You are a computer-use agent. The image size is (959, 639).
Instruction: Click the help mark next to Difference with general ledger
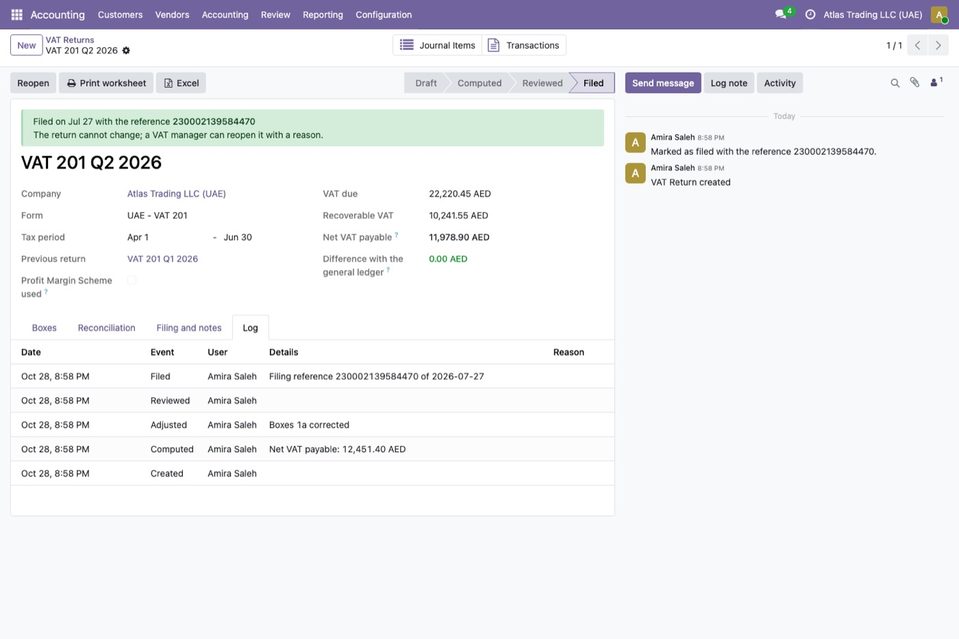pos(388,270)
